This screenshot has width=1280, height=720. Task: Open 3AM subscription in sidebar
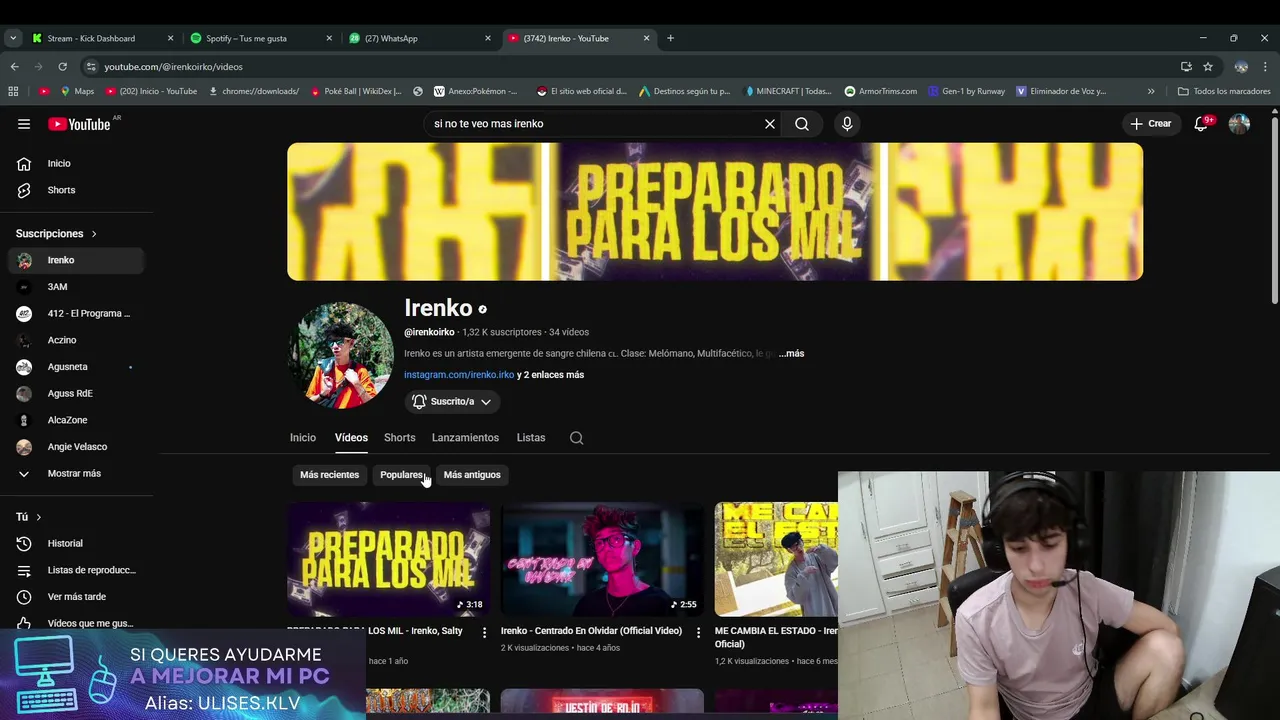(x=75, y=287)
